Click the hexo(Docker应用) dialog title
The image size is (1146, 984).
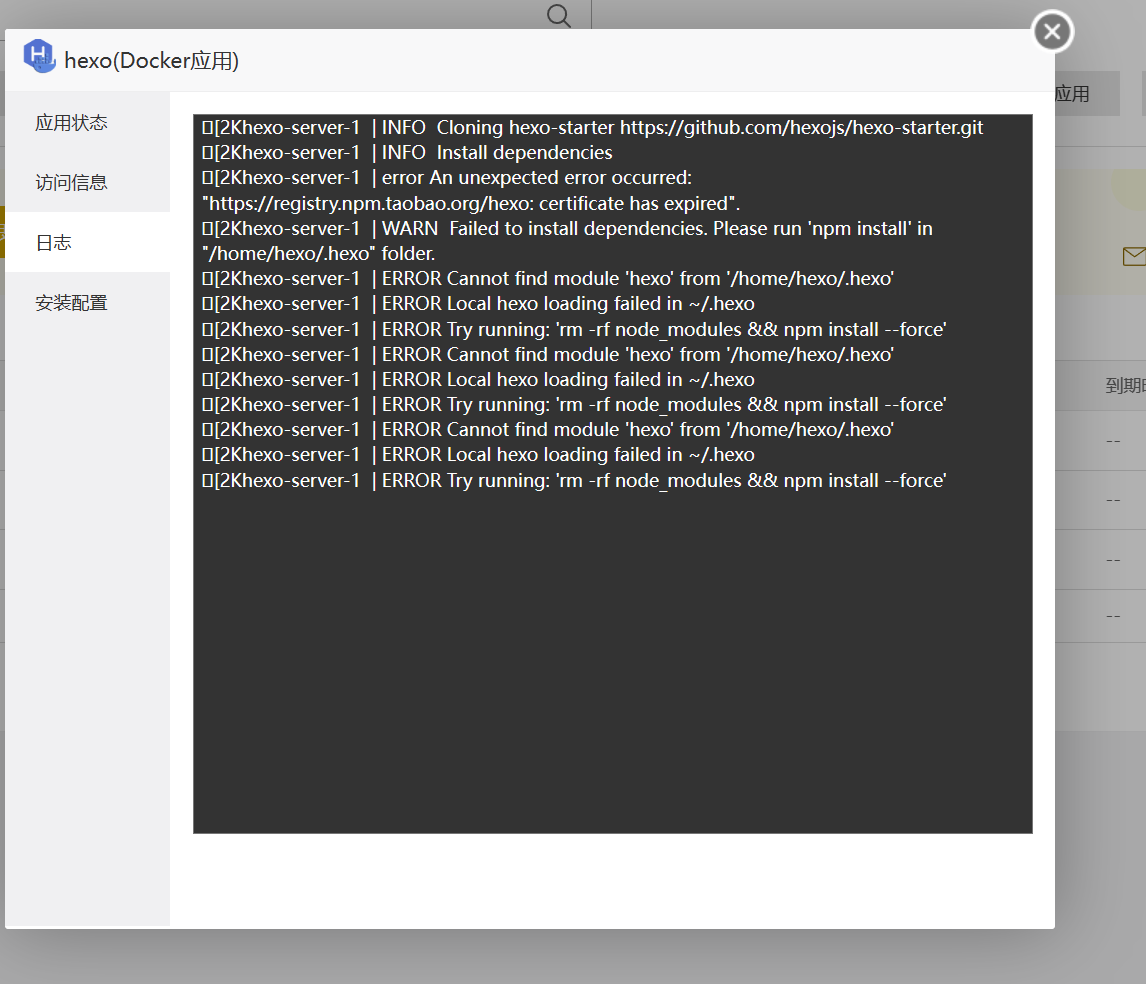pos(151,60)
